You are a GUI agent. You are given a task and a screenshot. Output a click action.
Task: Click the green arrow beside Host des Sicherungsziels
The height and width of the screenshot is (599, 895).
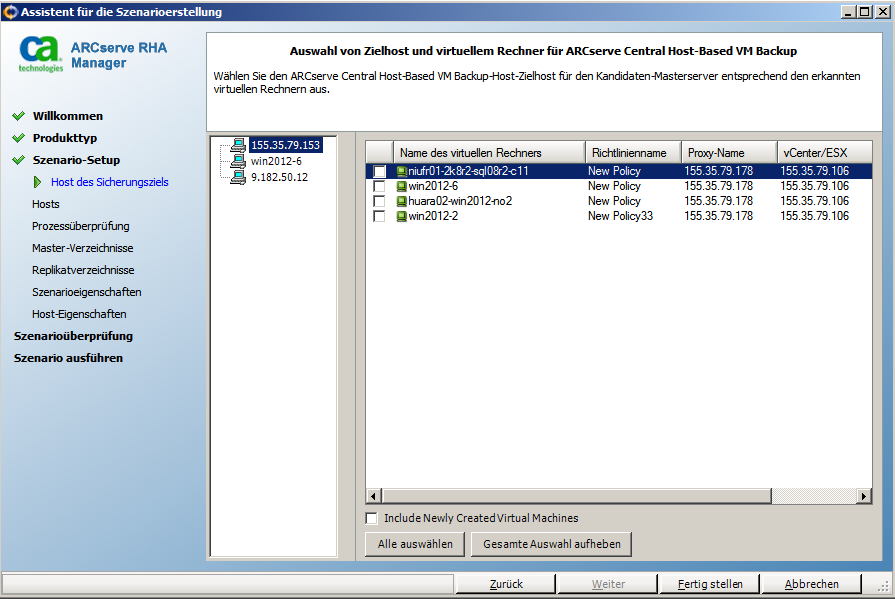click(x=38, y=182)
